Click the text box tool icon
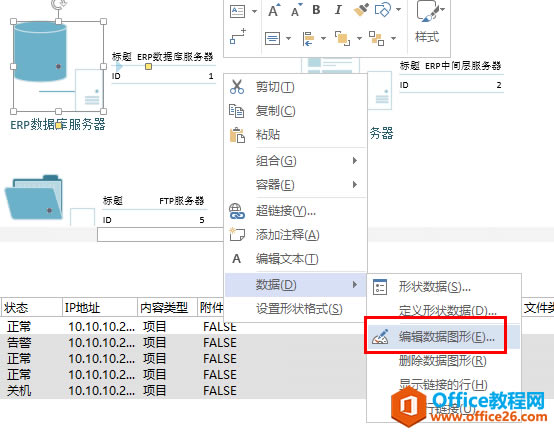The image size is (554, 434). click(237, 11)
